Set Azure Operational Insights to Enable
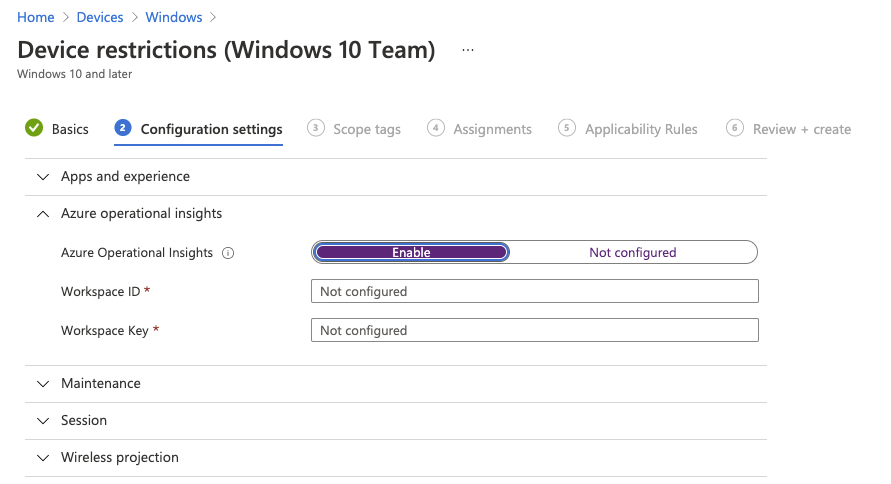891x484 pixels. tap(411, 252)
